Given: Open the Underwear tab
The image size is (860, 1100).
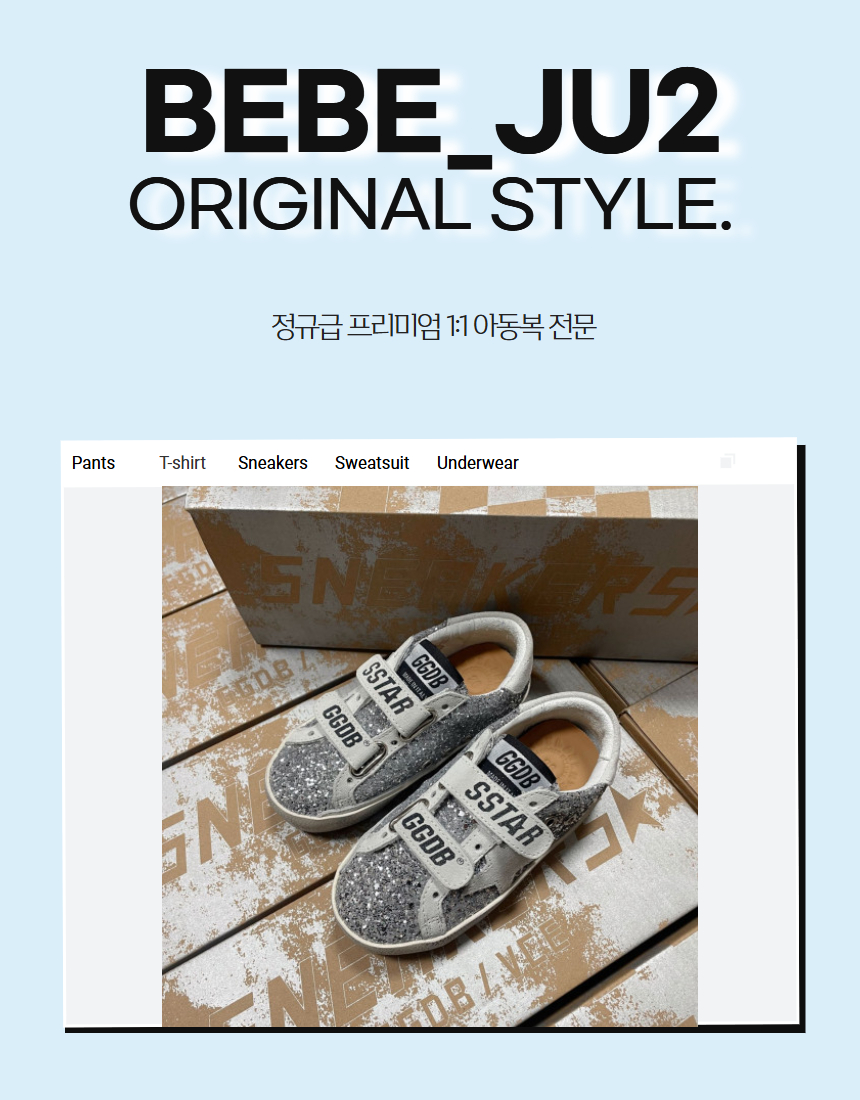Looking at the screenshot, I should [x=478, y=463].
